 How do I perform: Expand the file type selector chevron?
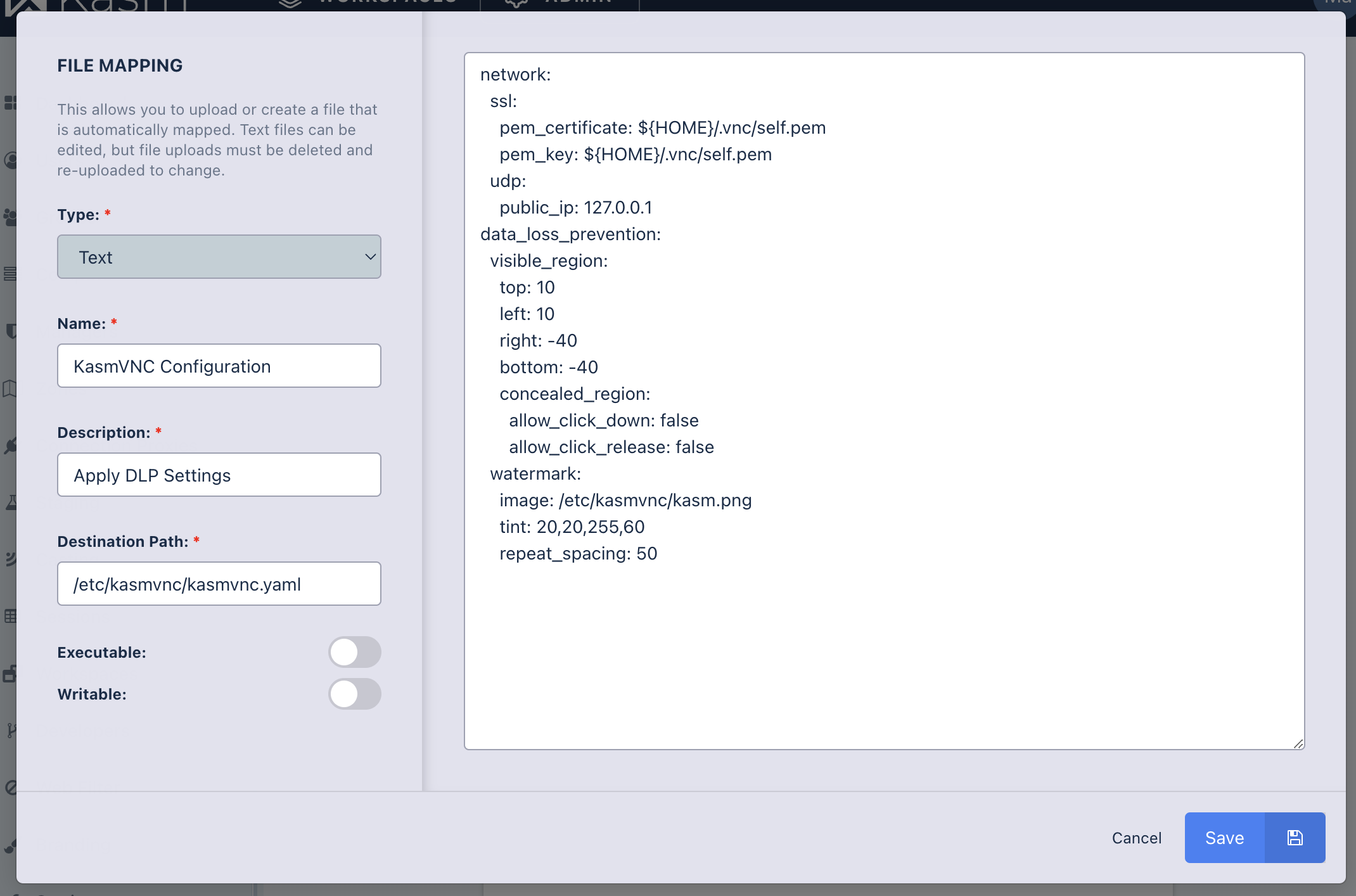coord(369,257)
